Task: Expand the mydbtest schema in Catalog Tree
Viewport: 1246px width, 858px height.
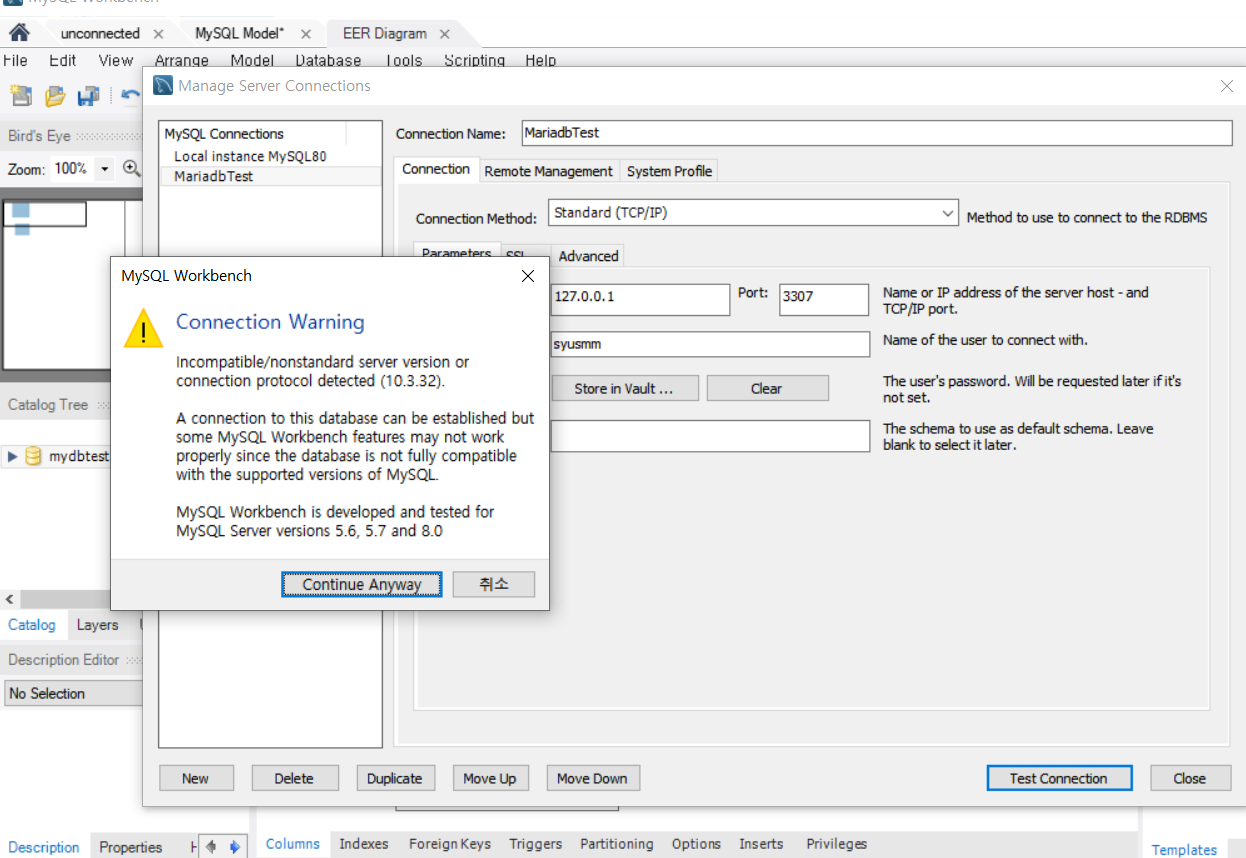Action: 12,456
